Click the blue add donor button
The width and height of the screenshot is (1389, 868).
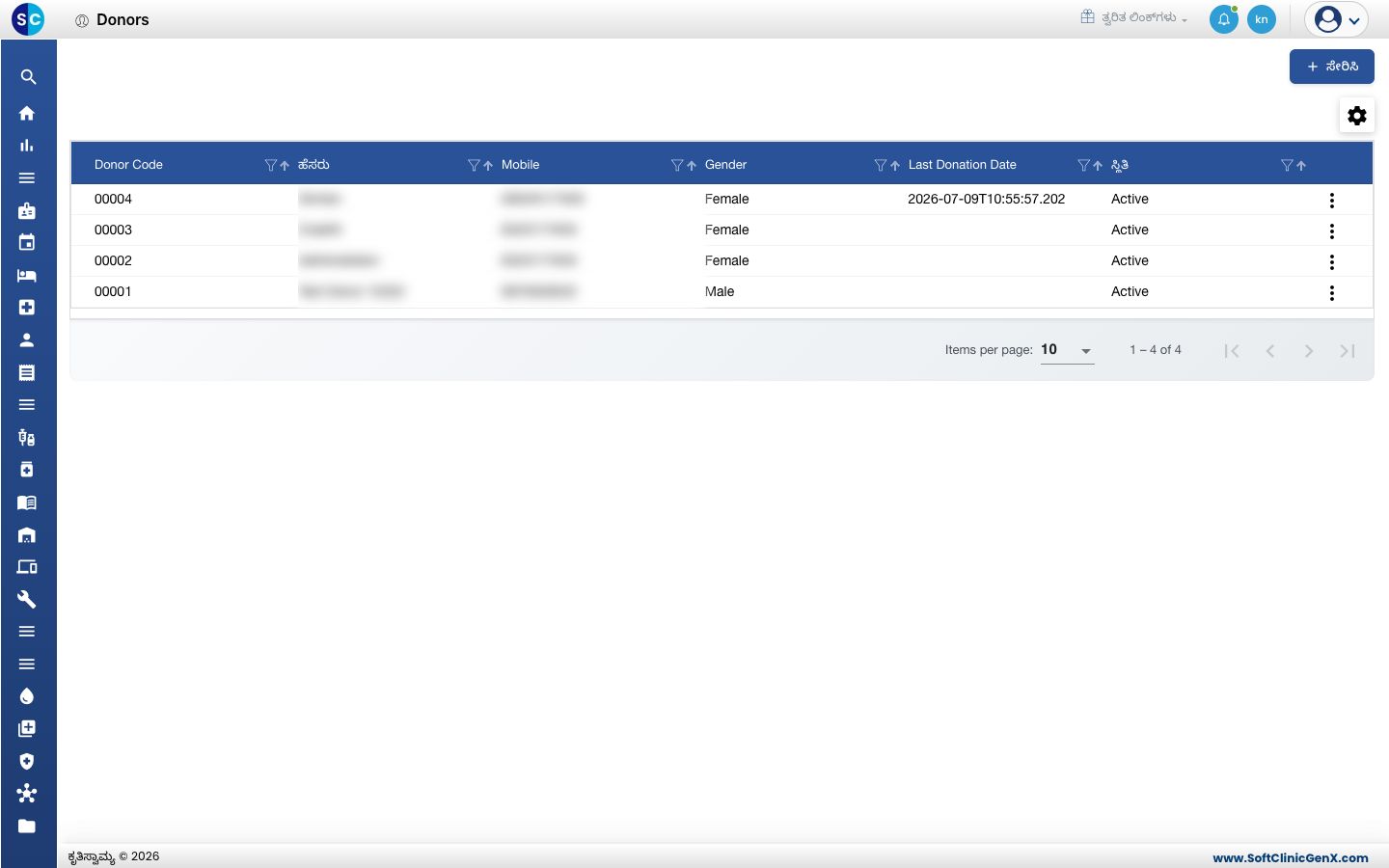[x=1332, y=67]
